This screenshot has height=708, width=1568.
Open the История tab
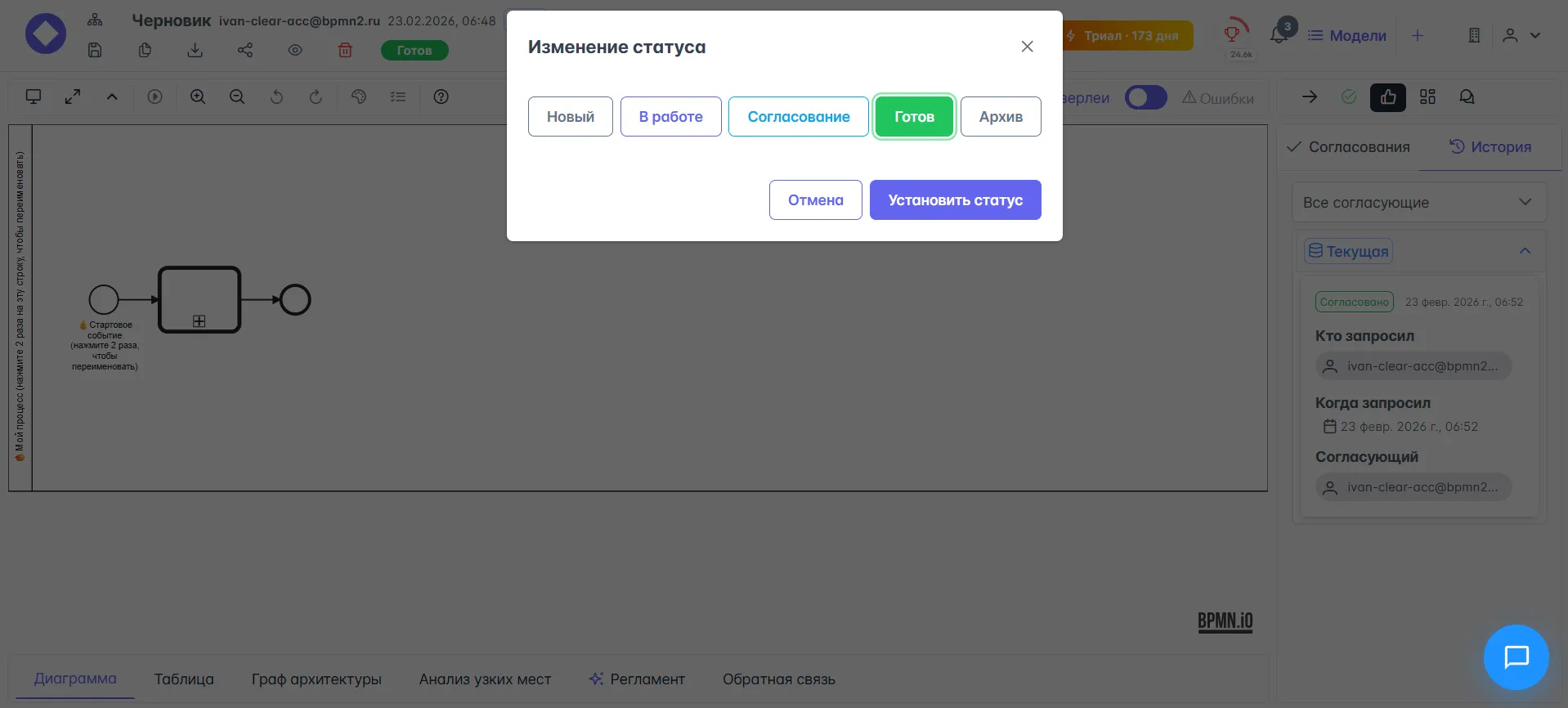pos(1490,147)
